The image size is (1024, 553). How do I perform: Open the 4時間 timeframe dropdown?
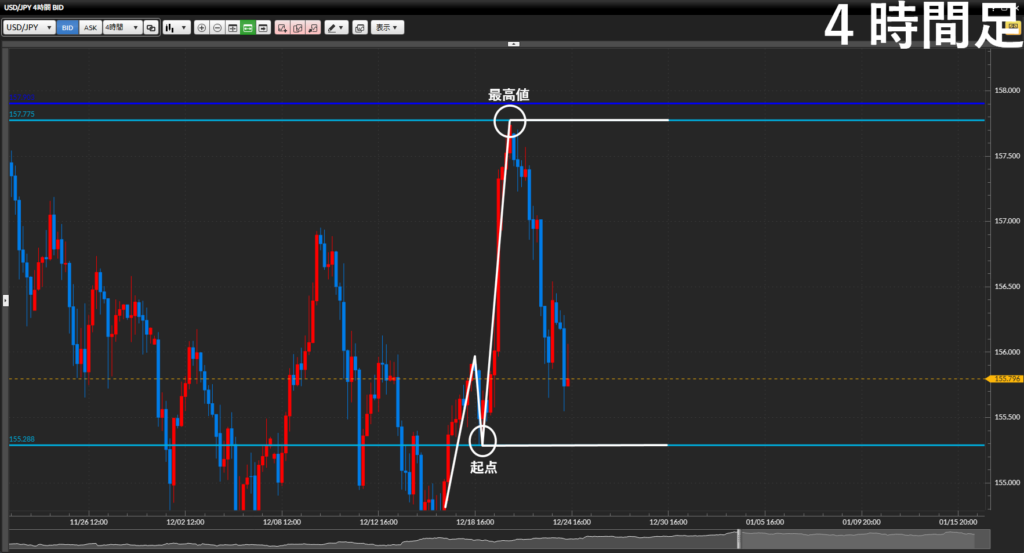tap(122, 28)
